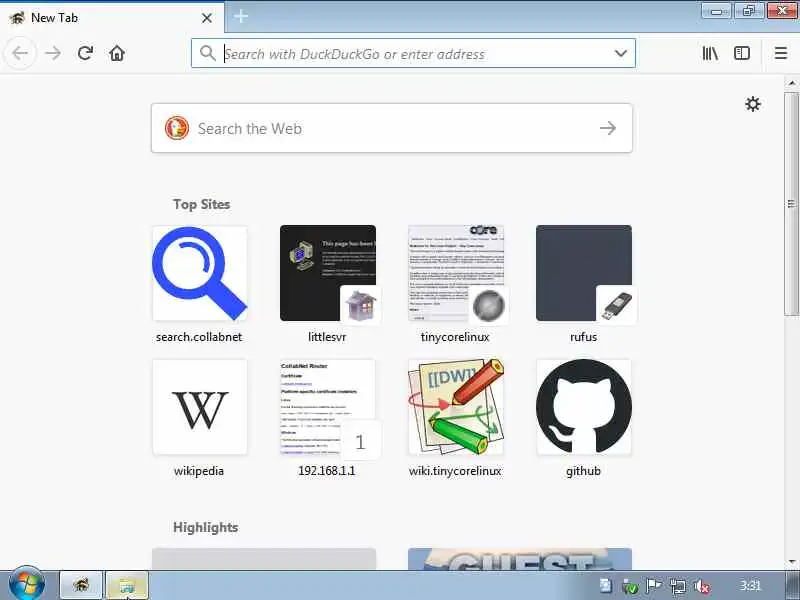Click the littlesvr site label
Screen dimensions: 800x600
click(x=327, y=337)
